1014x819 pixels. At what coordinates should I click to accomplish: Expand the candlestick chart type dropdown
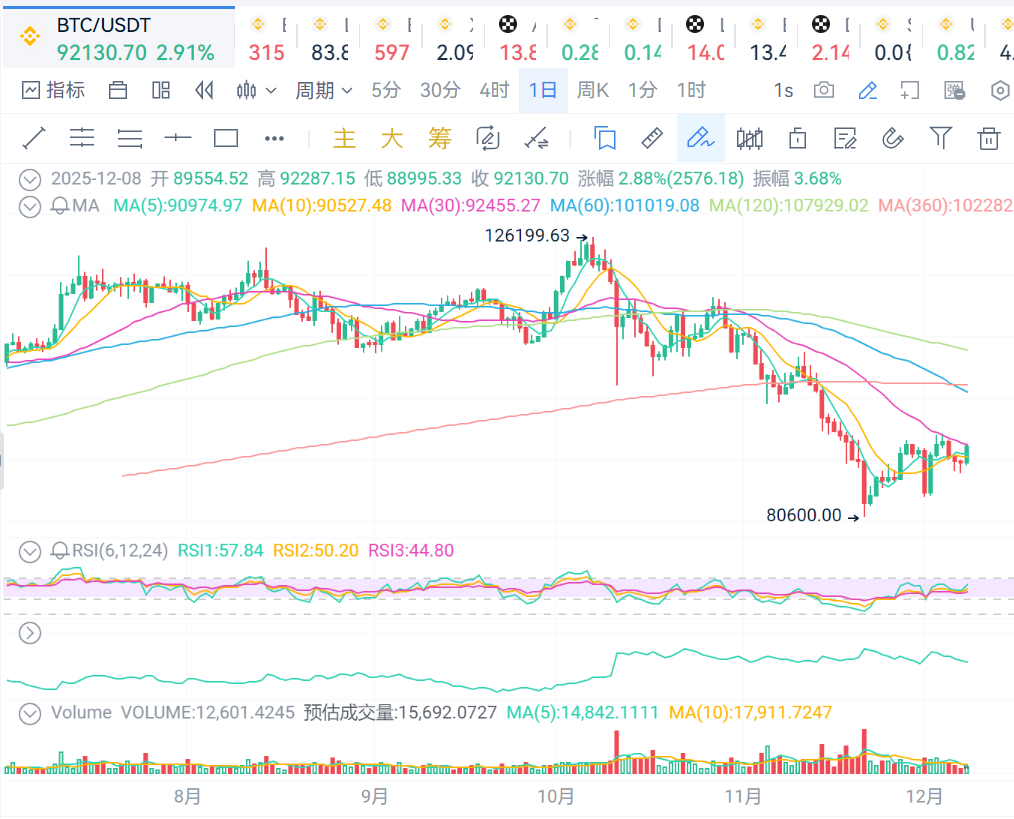[257, 91]
